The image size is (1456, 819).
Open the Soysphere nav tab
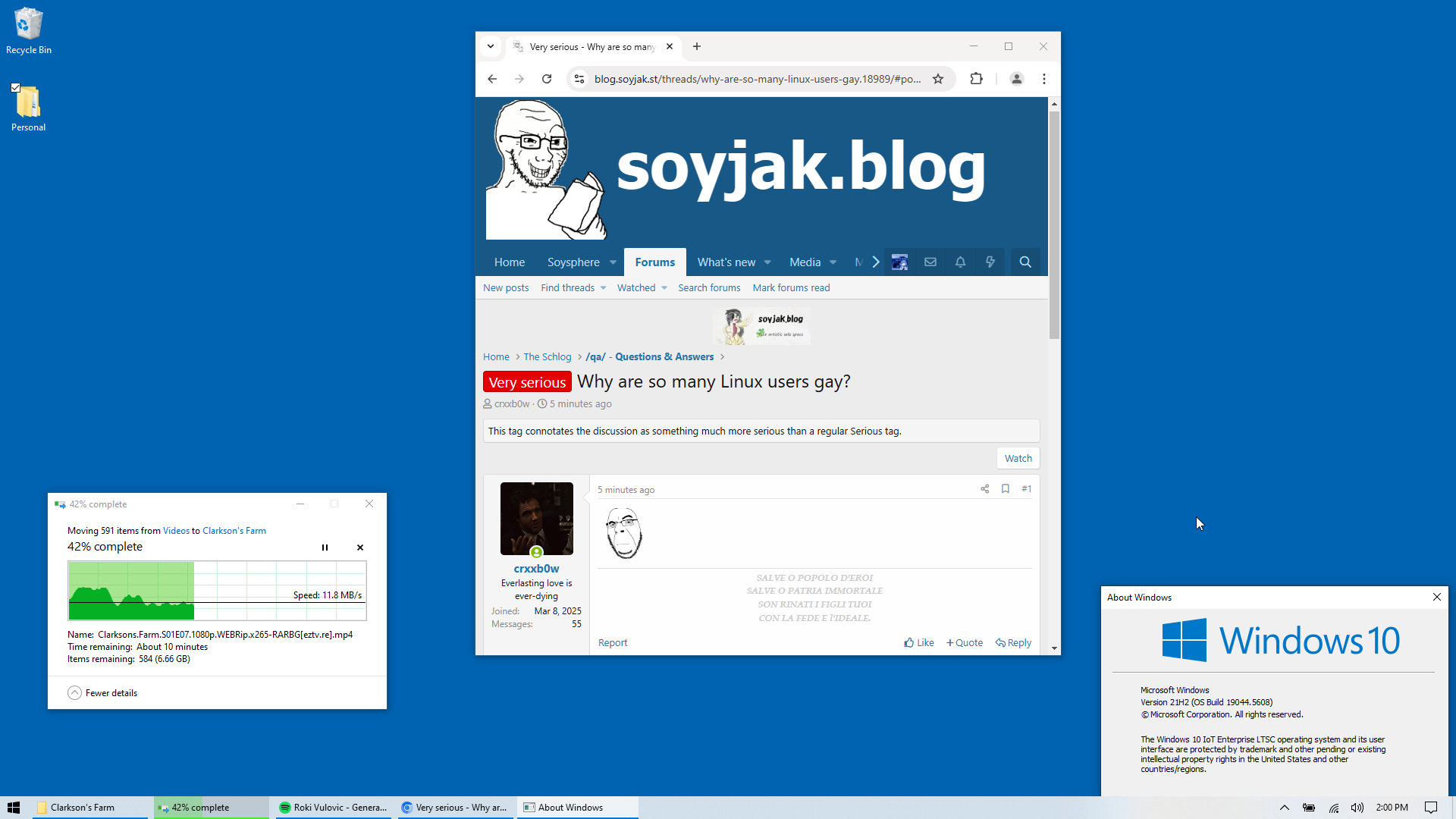tap(573, 262)
